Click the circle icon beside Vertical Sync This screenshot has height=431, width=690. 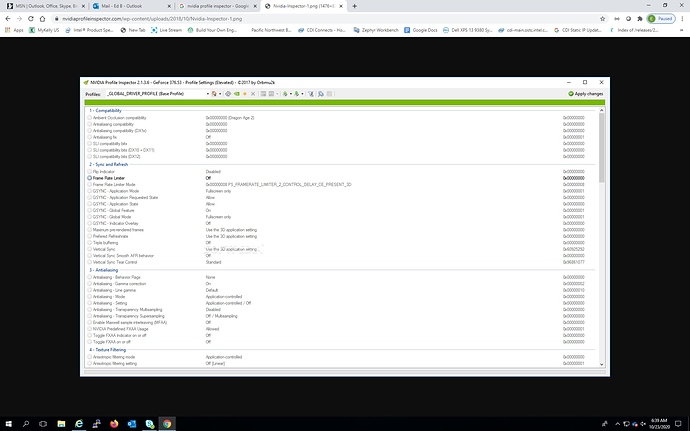click(89, 249)
